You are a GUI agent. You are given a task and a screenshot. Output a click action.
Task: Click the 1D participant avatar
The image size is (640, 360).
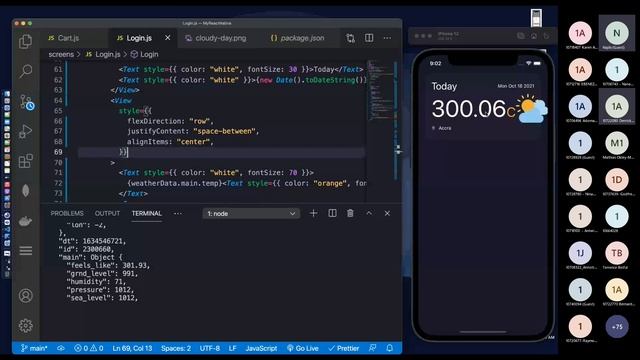pos(617,180)
